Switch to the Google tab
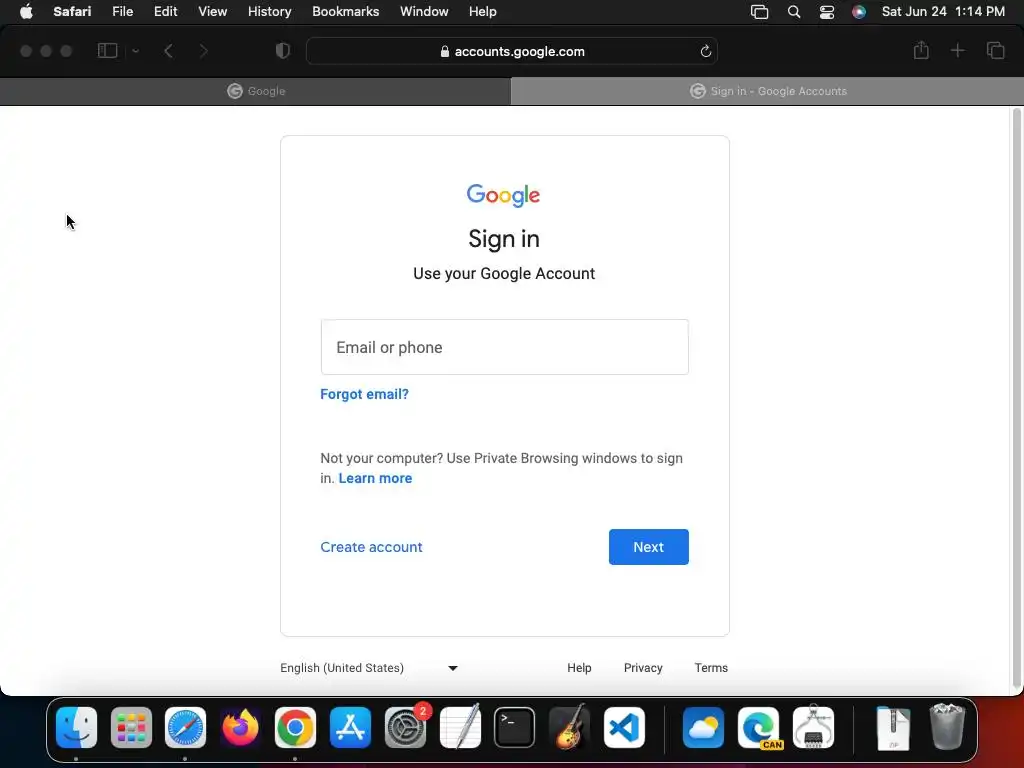Screen dimensions: 1024x768 [x=255, y=91]
